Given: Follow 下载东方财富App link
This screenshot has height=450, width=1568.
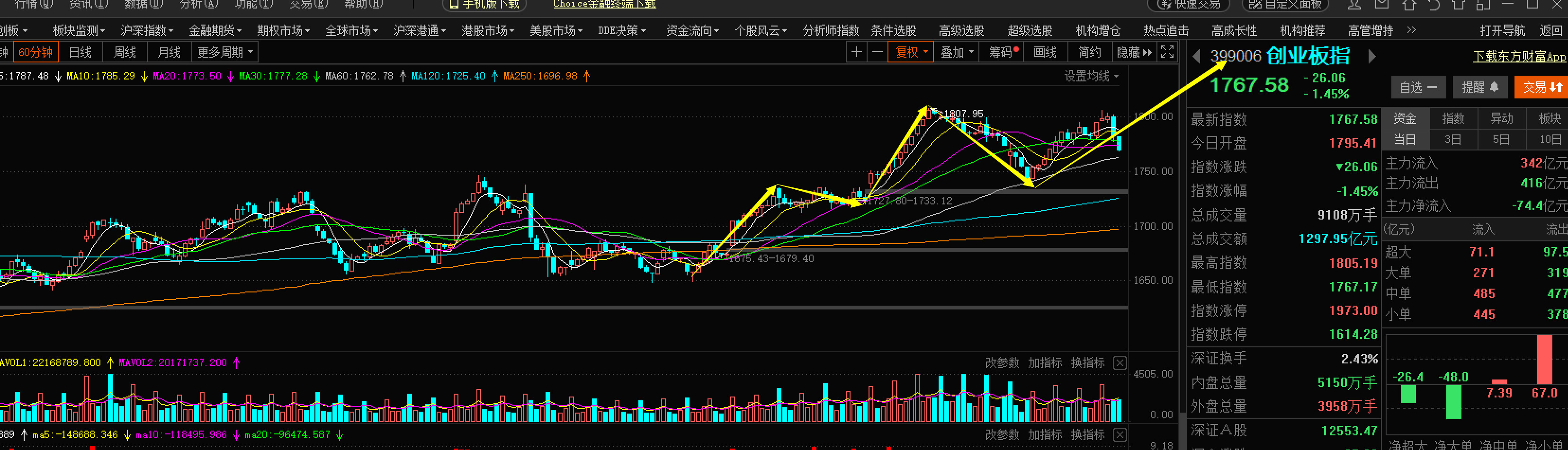Looking at the screenshot, I should pos(1519,57).
